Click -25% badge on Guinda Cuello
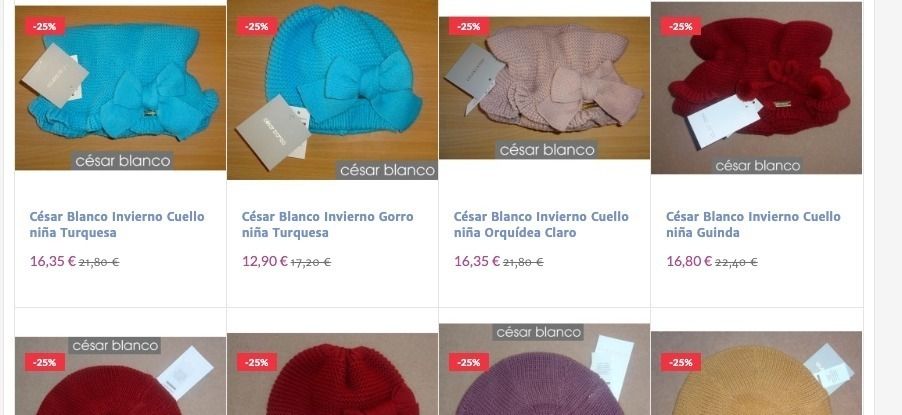902x415 pixels. (x=681, y=26)
